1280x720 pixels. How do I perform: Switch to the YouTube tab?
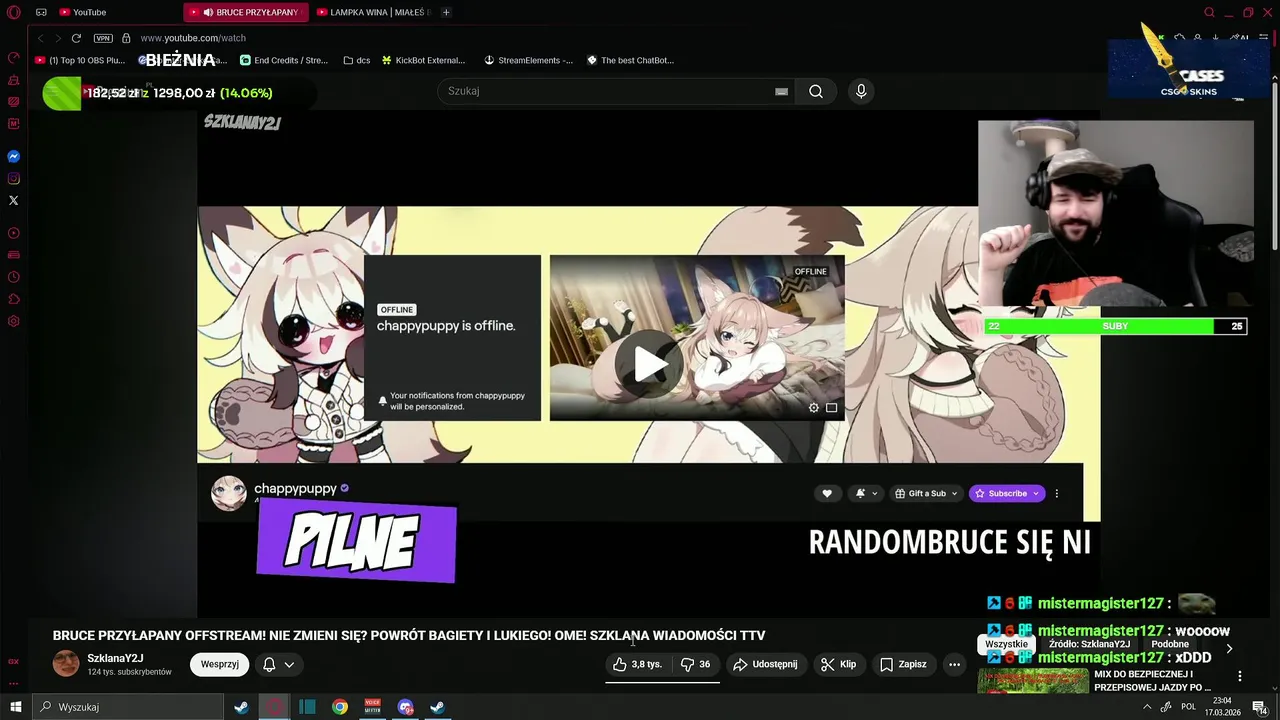82,12
